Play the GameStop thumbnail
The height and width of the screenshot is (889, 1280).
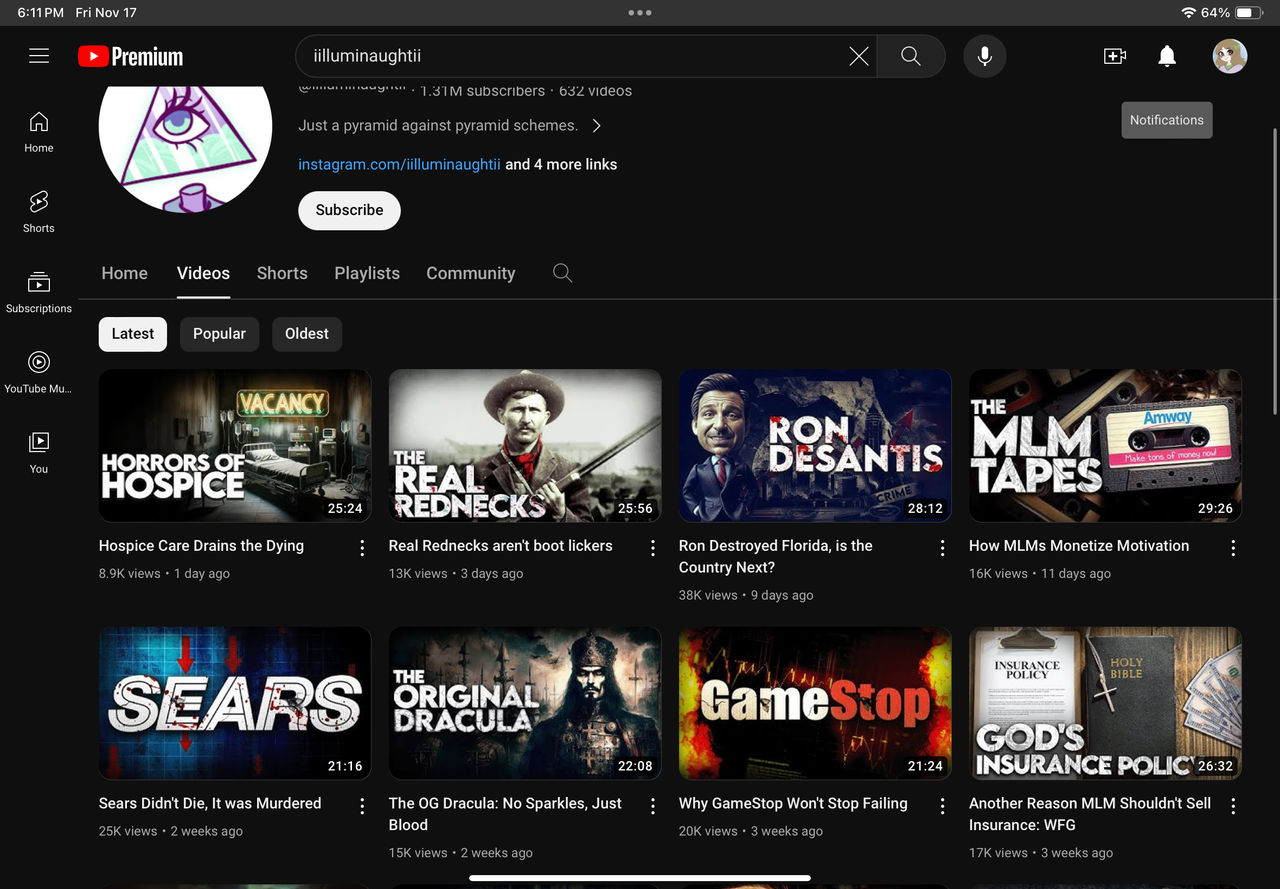(x=815, y=703)
